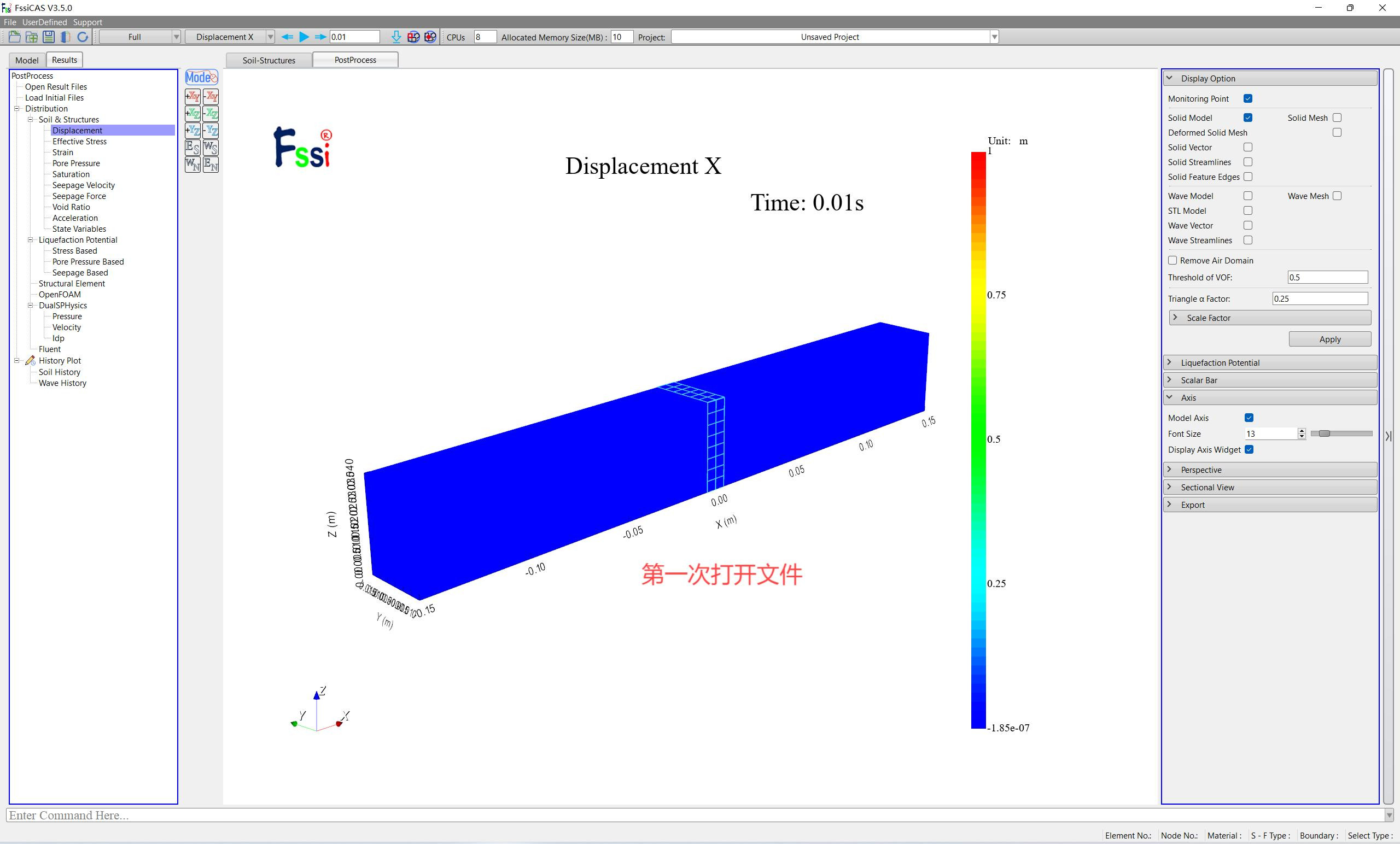Expand the Sectional View section
Image resolution: width=1400 pixels, height=844 pixels.
tap(1270, 487)
